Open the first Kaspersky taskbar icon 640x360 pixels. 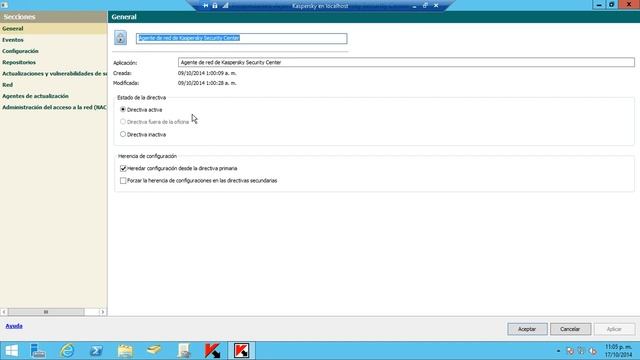(213, 351)
